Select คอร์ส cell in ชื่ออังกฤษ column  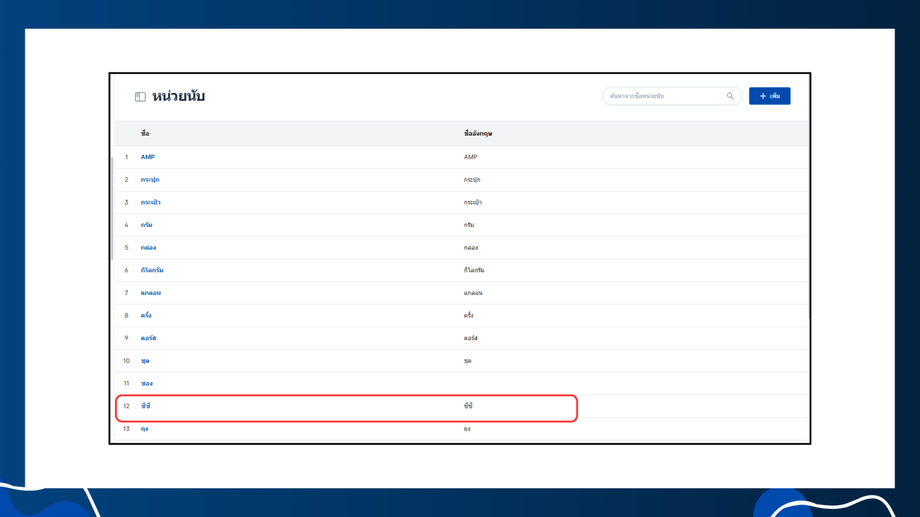[x=471, y=338]
